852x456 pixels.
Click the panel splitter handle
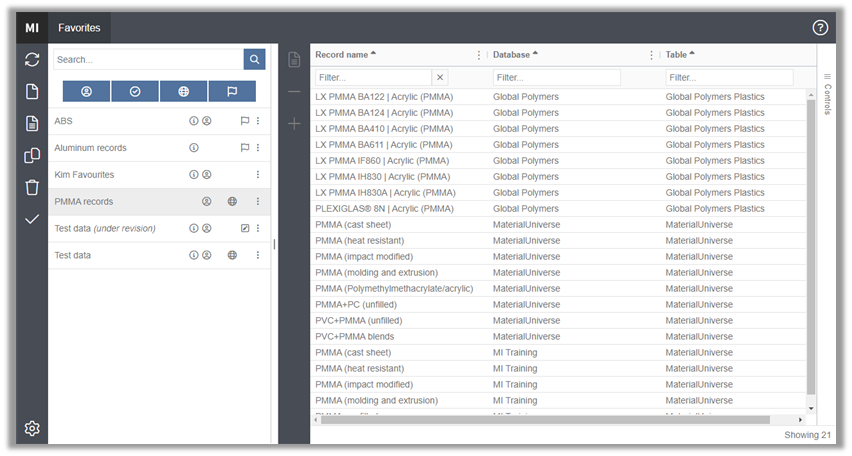274,244
